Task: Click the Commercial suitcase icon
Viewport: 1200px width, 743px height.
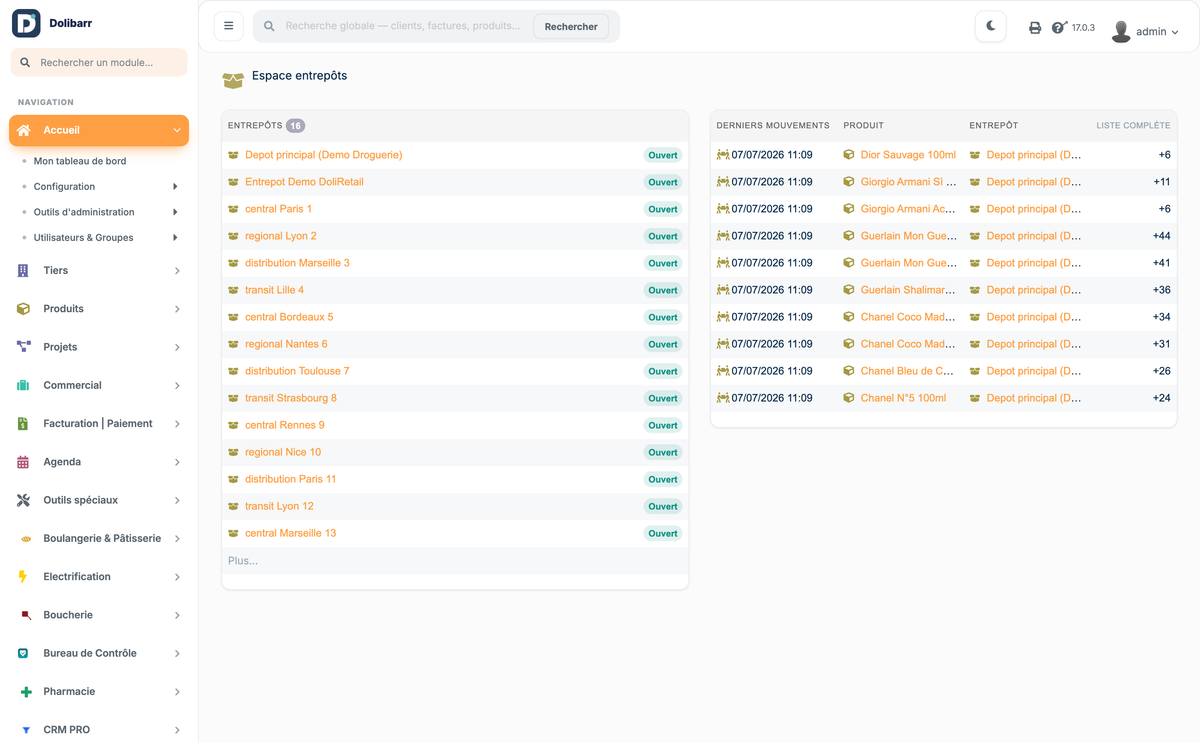Action: (23, 385)
